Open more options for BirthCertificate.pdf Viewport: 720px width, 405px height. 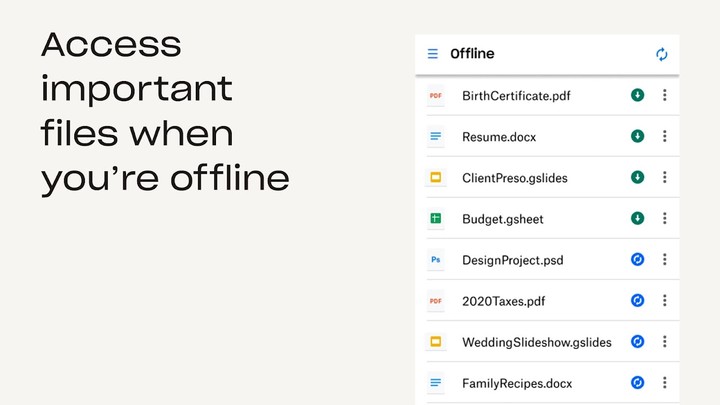tap(665, 96)
